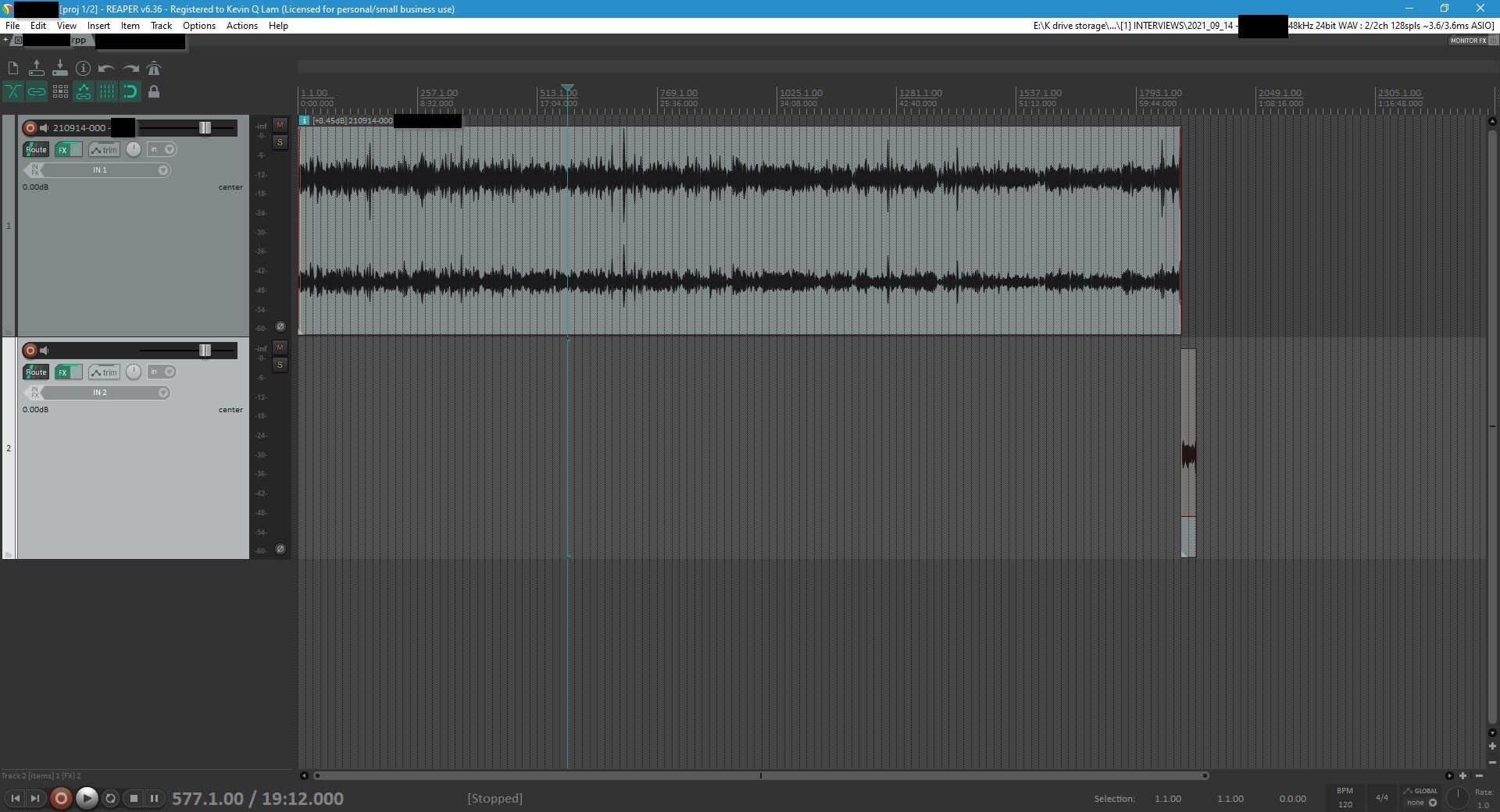
Task: Open project settings (info icon)
Action: point(84,69)
